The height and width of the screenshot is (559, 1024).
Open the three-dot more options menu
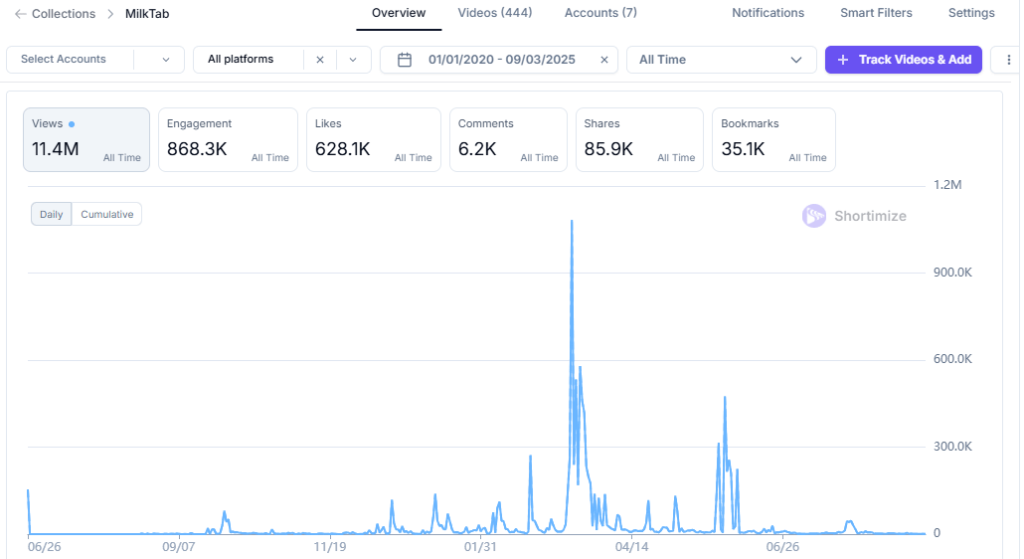point(1005,60)
